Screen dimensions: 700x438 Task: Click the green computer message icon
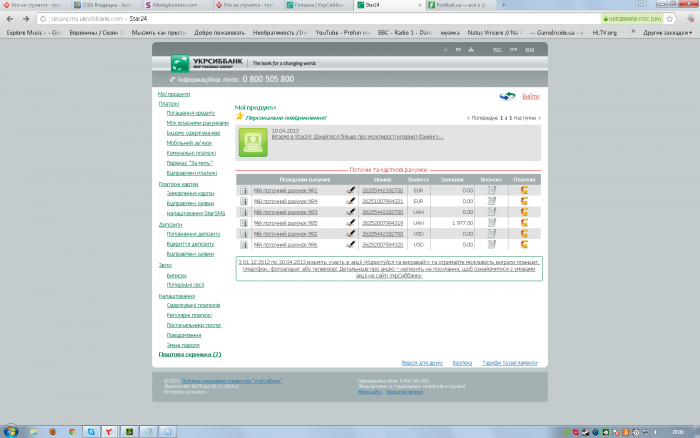pos(253,142)
